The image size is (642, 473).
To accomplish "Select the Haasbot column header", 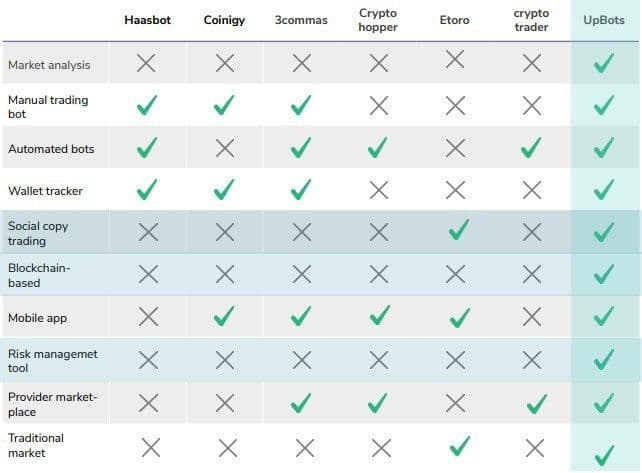I will [x=148, y=20].
